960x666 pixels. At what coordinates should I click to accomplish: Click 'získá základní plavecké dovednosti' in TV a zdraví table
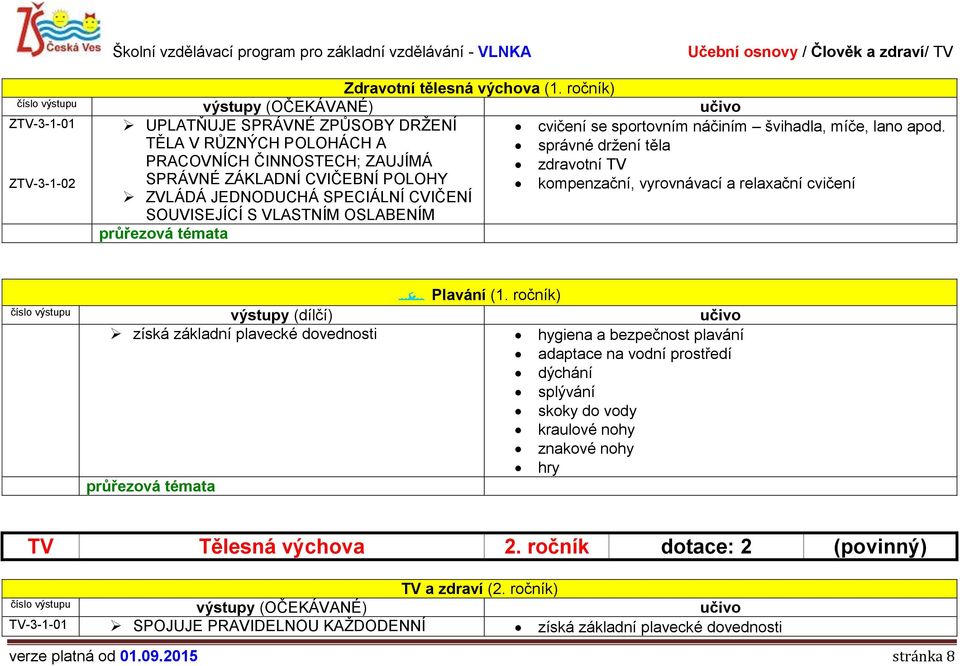(660, 627)
